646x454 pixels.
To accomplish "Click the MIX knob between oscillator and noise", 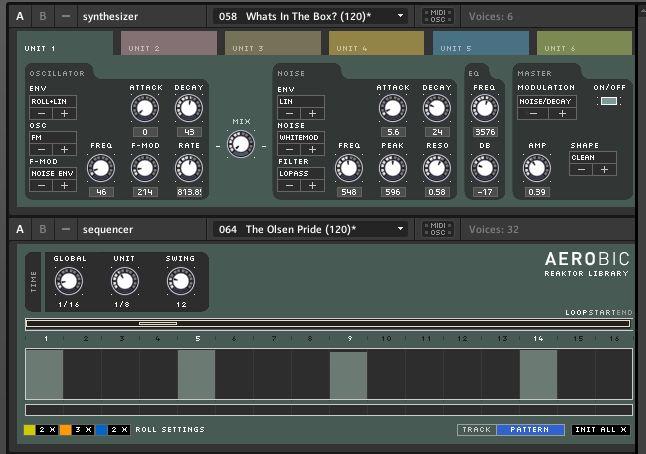I will point(241,144).
